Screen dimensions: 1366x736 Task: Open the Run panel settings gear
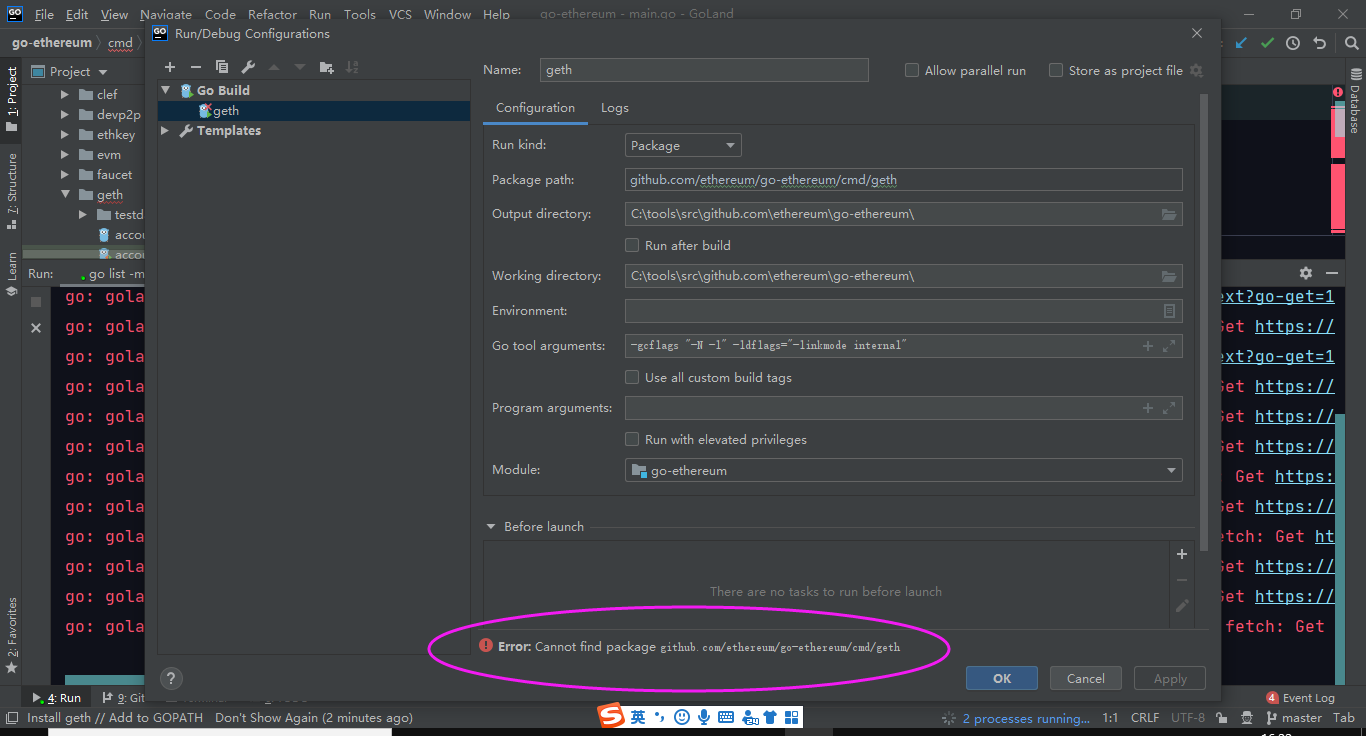(1305, 273)
